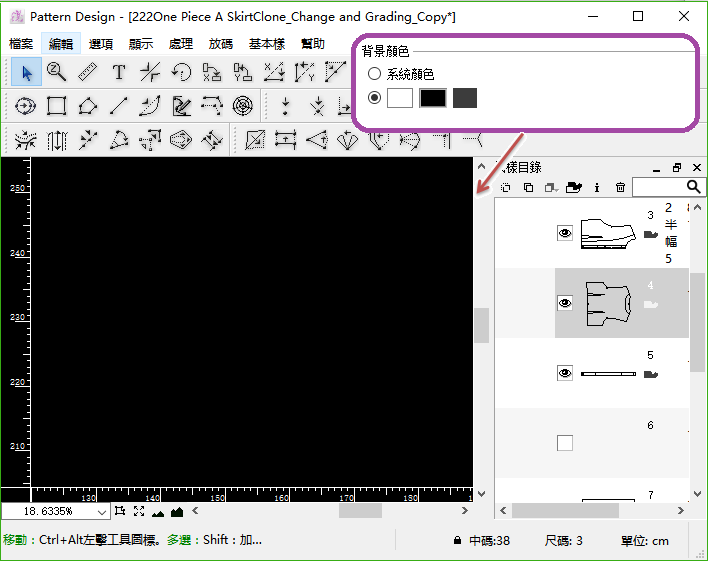
Task: Click the concentric circles tool
Action: click(x=243, y=106)
